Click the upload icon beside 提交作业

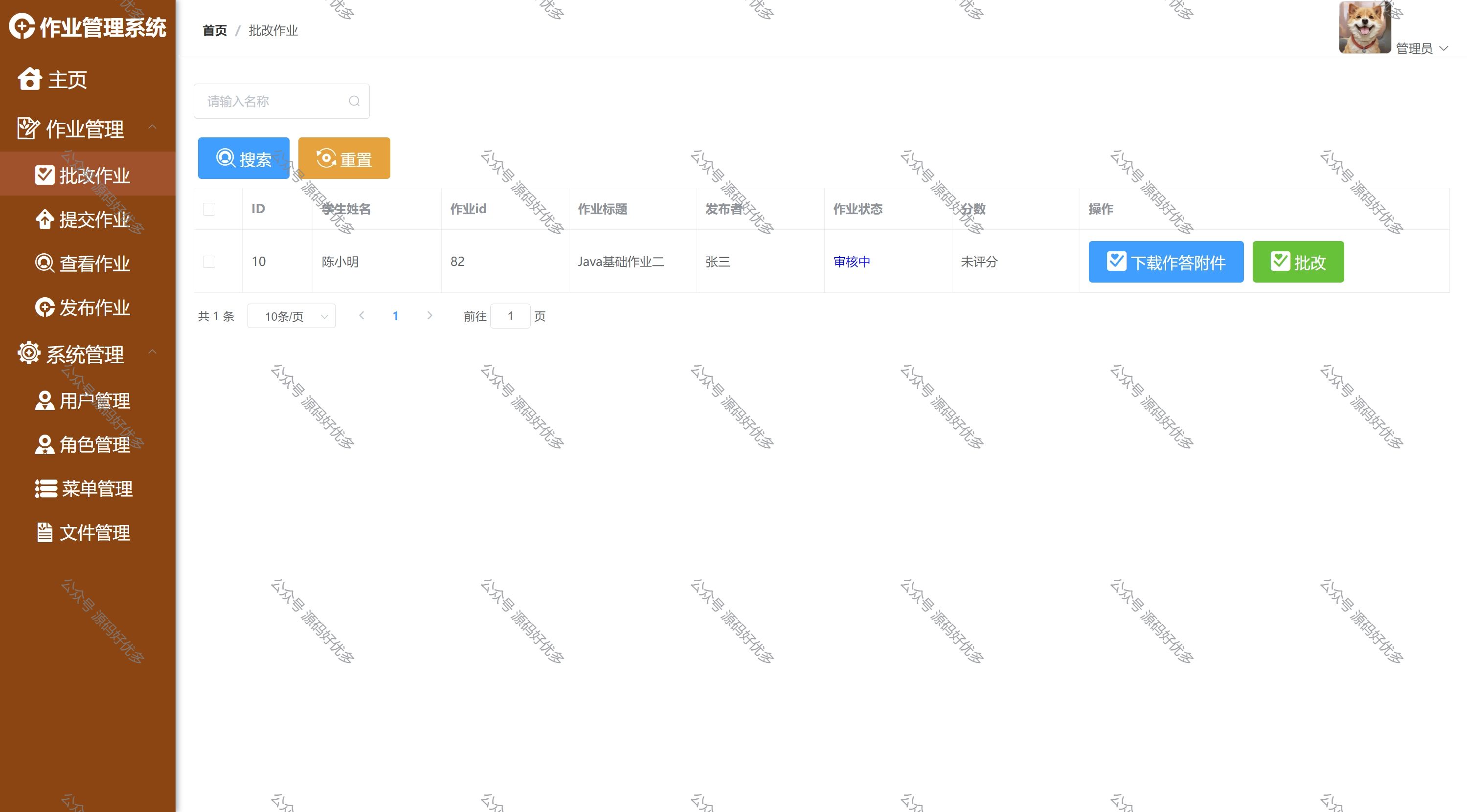[x=45, y=219]
